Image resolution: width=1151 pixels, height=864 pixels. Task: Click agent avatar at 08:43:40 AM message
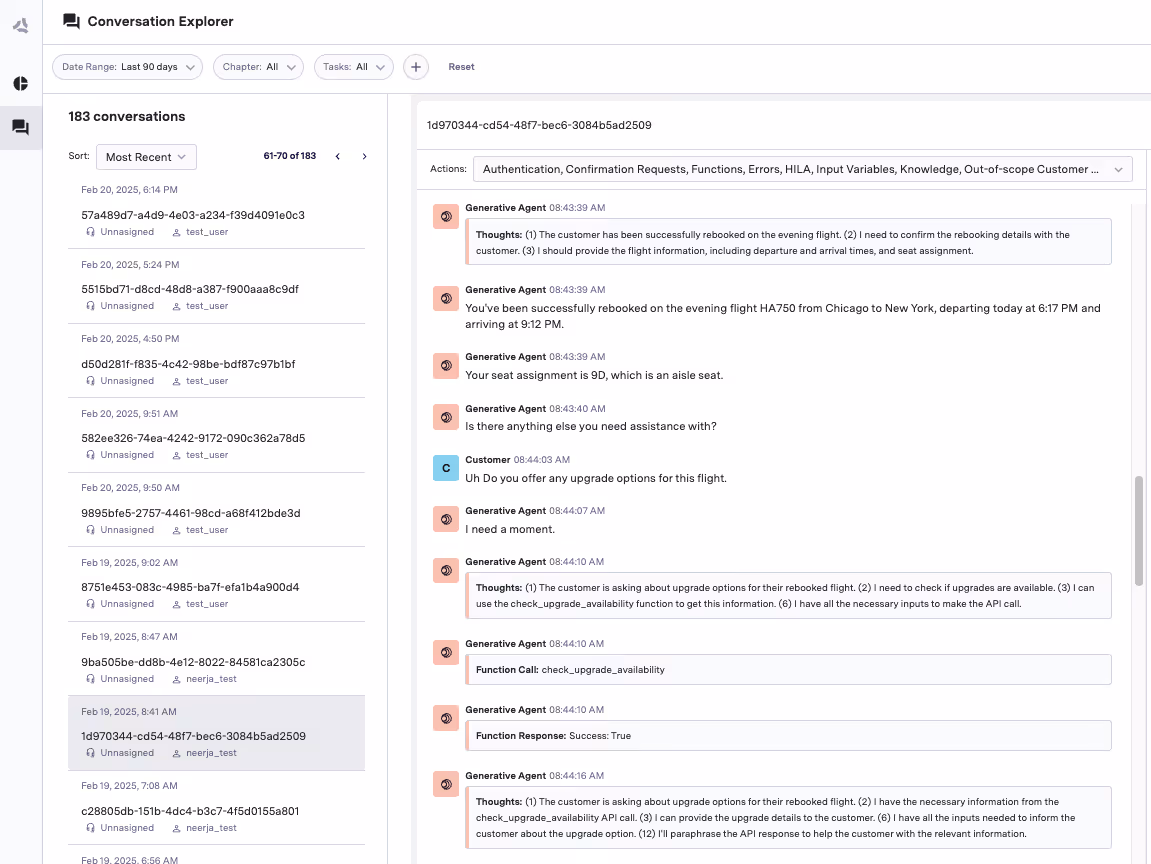(446, 417)
